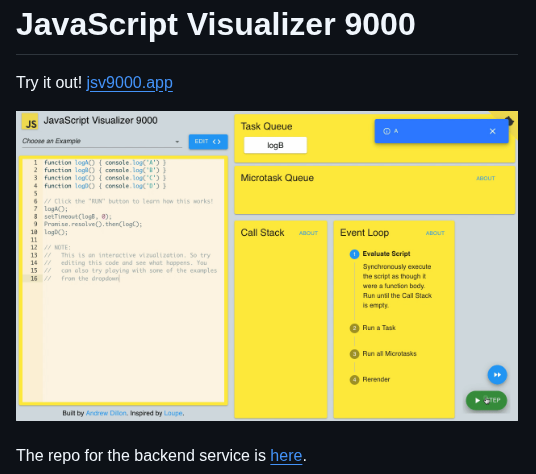Select step 2 Run a Task
This screenshot has width=536, height=474.
pos(373,328)
